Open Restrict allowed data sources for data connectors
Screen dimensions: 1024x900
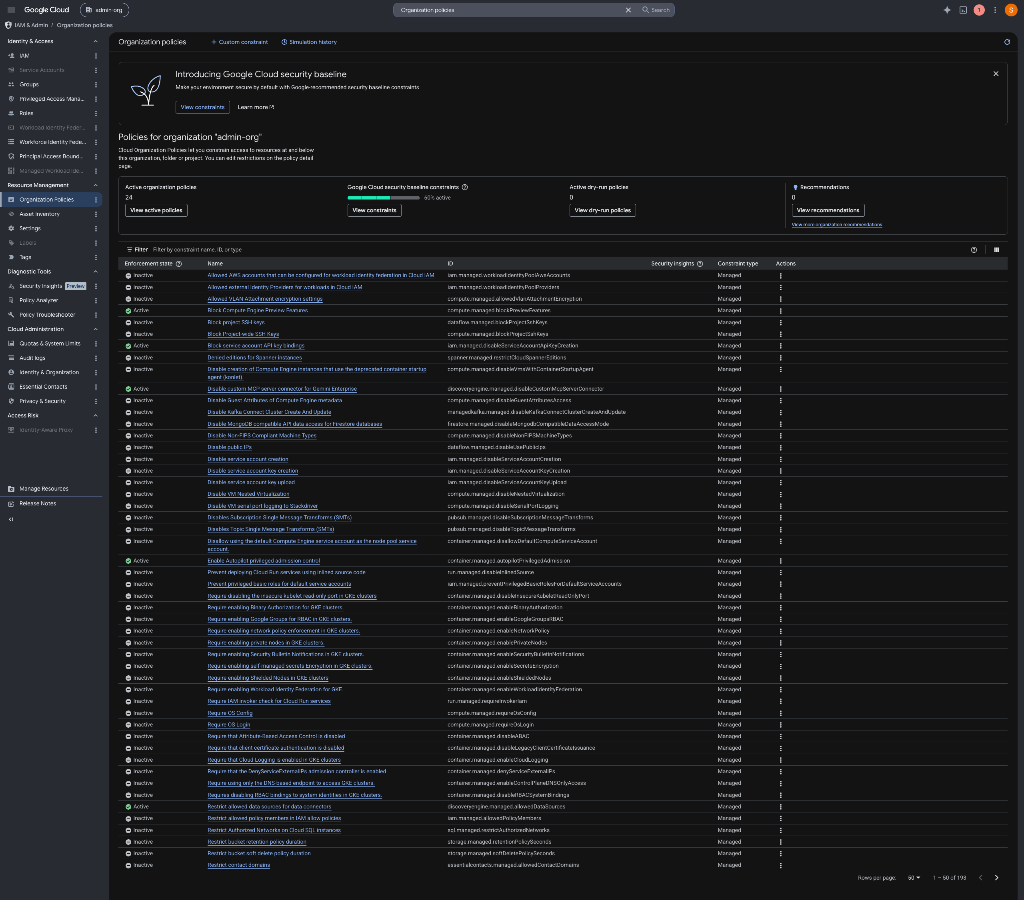[x=269, y=807]
